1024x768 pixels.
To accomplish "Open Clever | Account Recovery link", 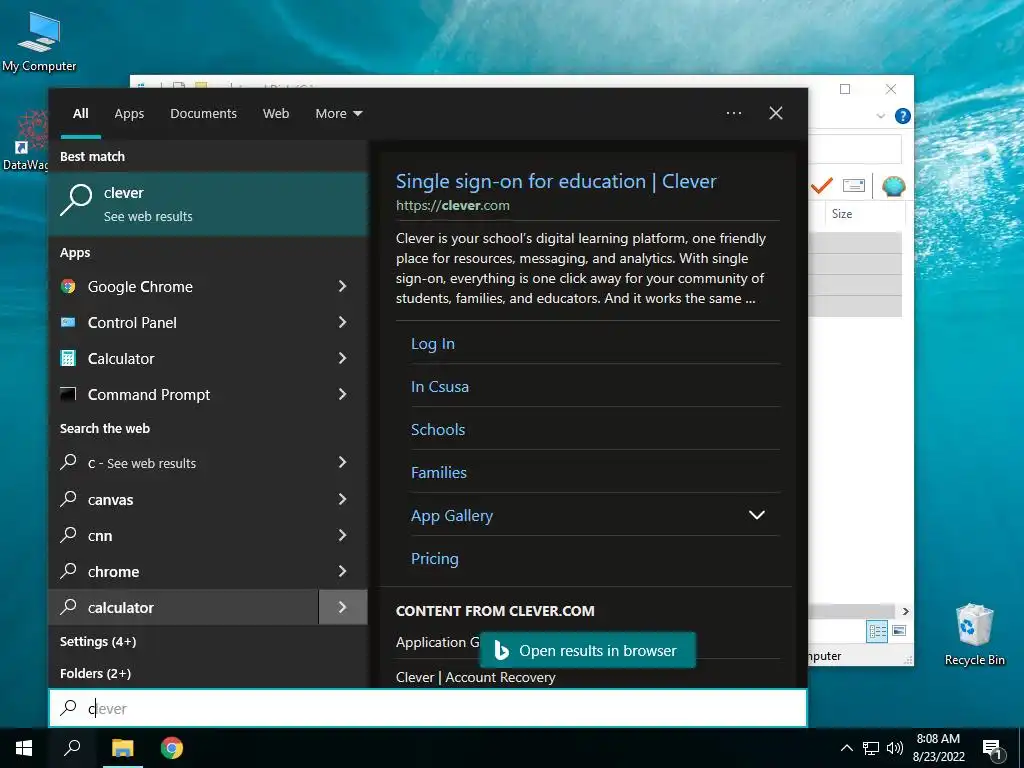I will point(475,677).
